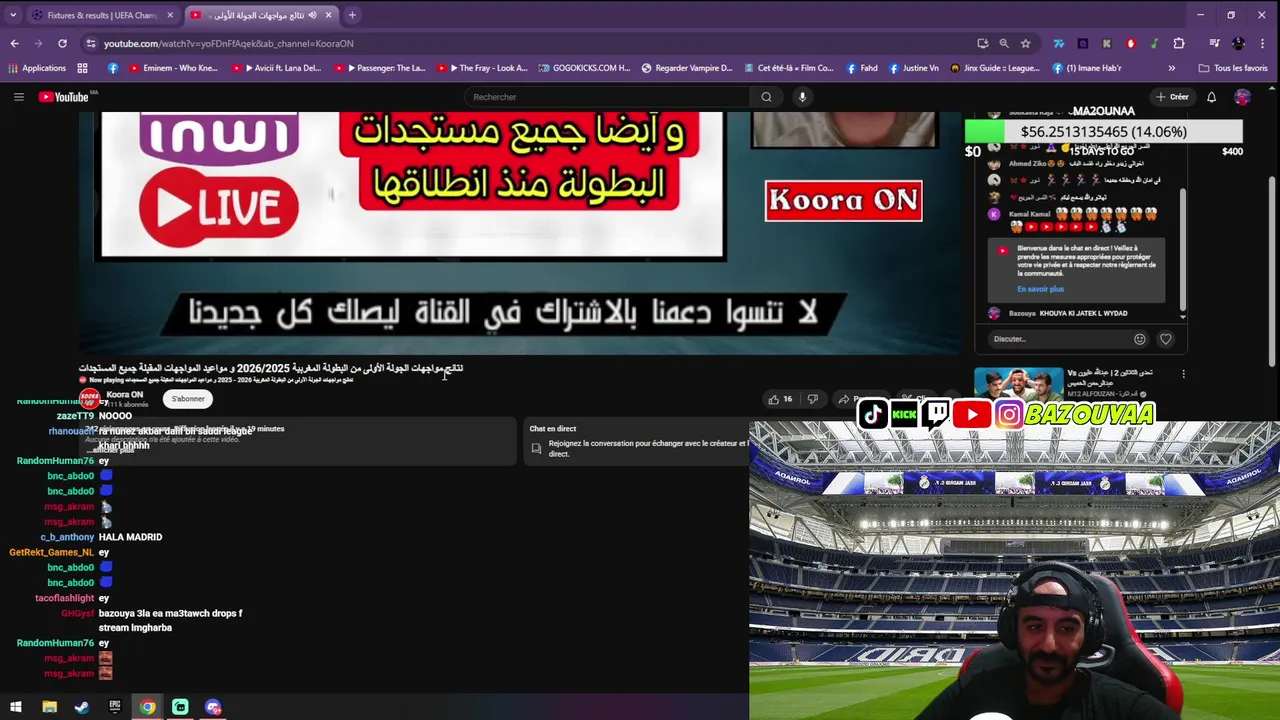
Task: Open Steam from the taskbar
Action: pos(82,707)
